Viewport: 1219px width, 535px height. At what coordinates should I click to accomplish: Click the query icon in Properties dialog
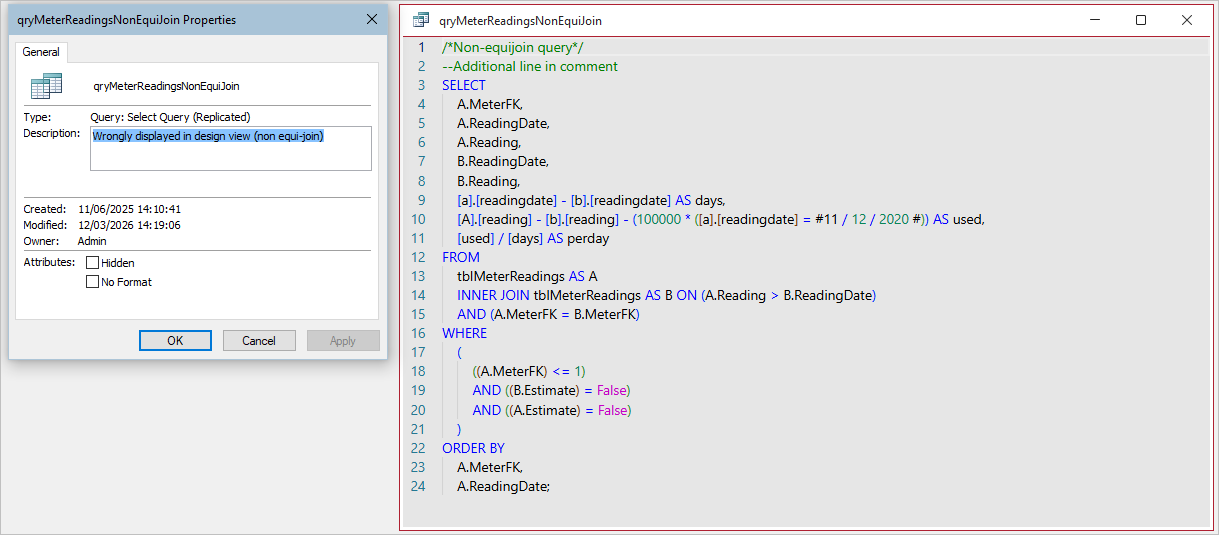[46, 86]
